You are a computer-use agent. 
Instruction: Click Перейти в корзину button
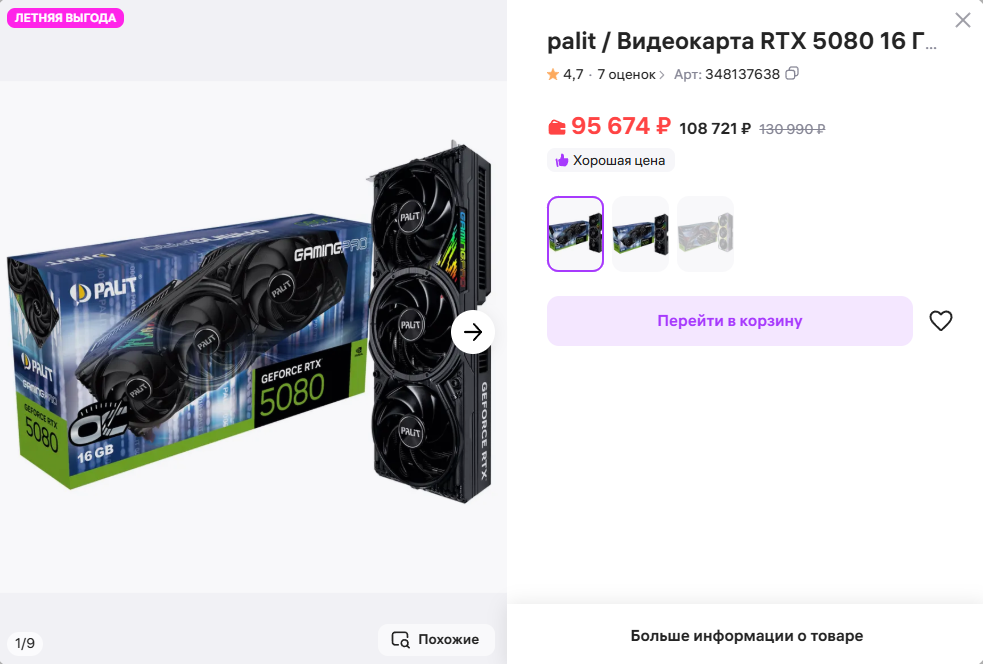(730, 320)
